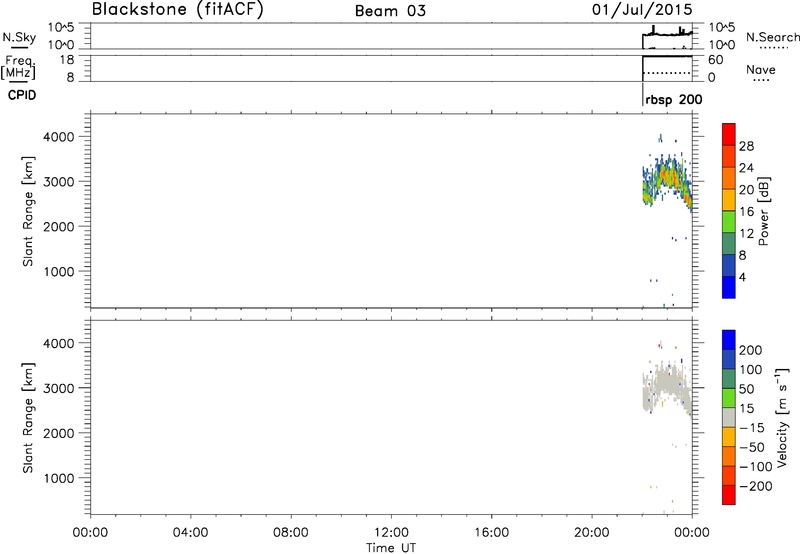This screenshot has height=554, width=800.
Task: Click the noise trace in the N.Sky panel
Action: pos(667,34)
